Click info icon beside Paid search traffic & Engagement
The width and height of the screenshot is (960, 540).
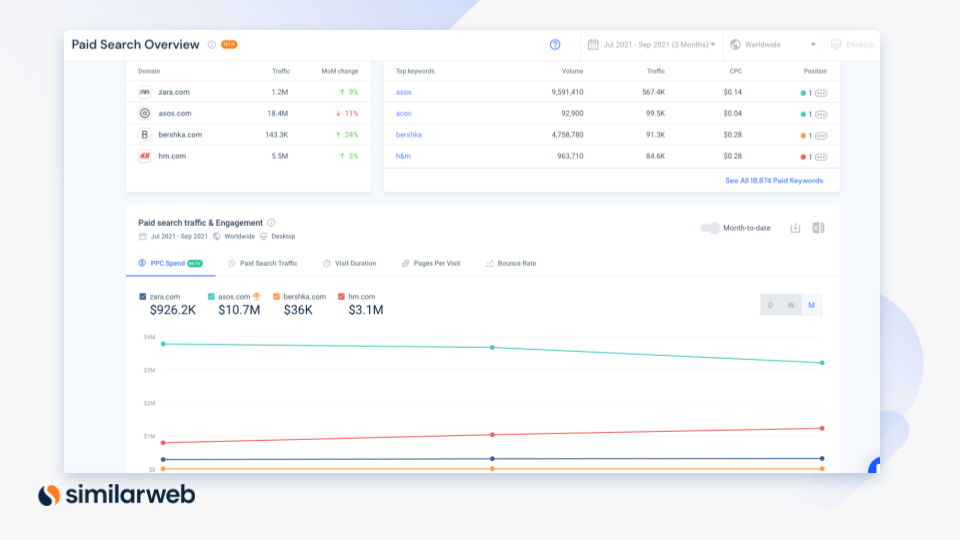(x=271, y=223)
